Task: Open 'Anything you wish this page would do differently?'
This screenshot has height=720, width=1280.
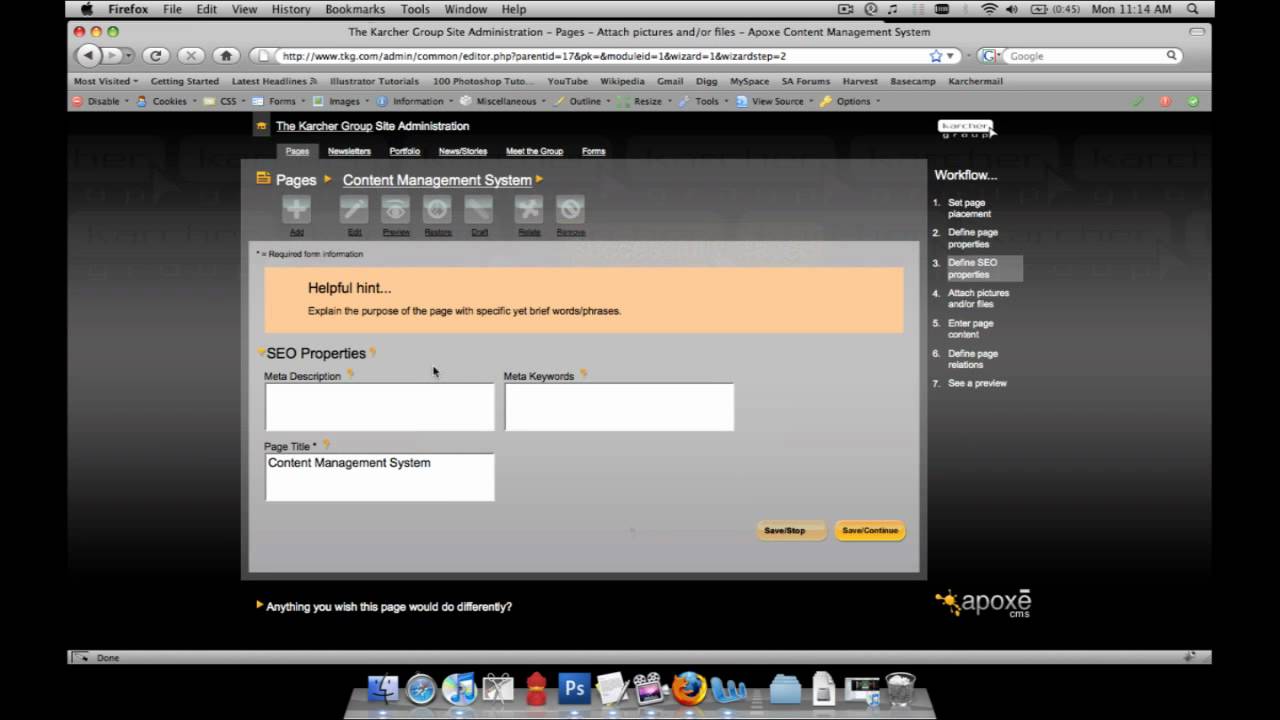Action: tap(389, 606)
